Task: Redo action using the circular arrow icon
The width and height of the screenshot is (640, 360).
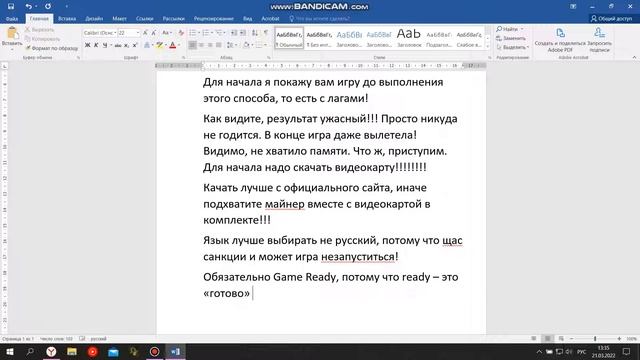Action: click(x=48, y=7)
